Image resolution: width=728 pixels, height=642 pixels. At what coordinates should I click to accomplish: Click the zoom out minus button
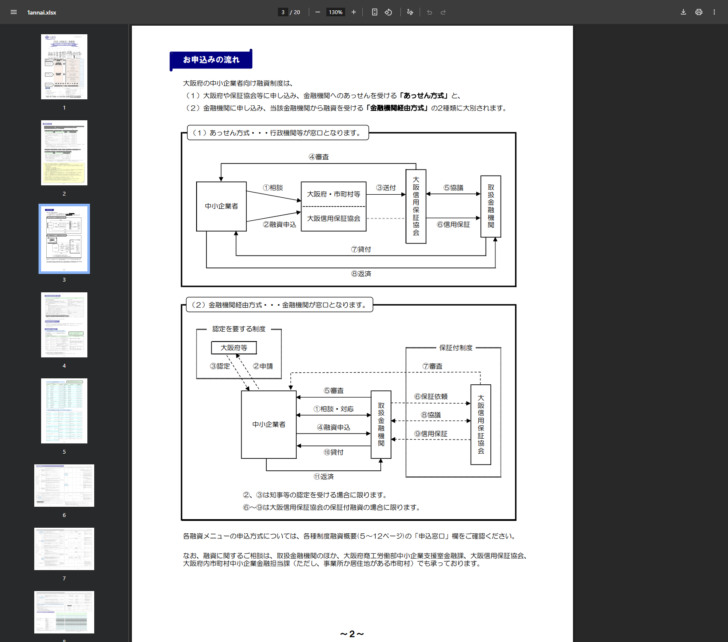[318, 12]
